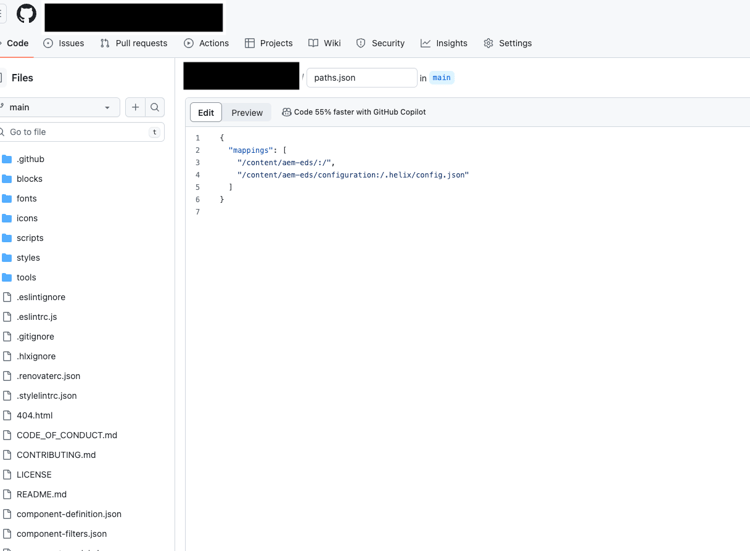Place cursor on the "/content/aem-eds/:/" line
This screenshot has height=551, width=750.
286,163
